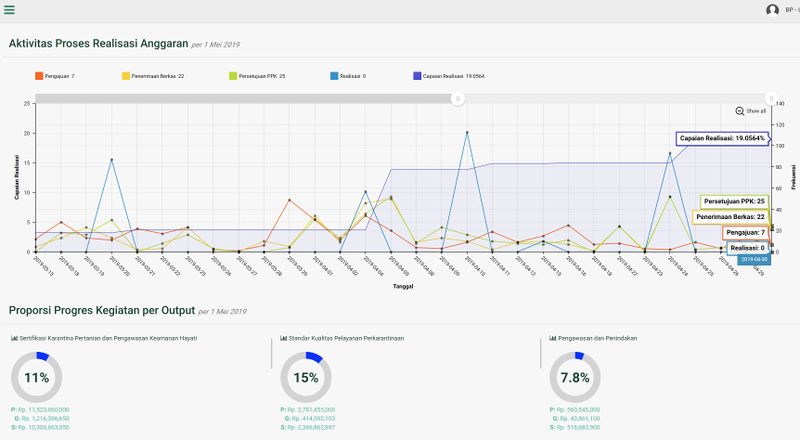
Task: Click the Realisasi peak point near 2019-03-20
Action: point(112,160)
